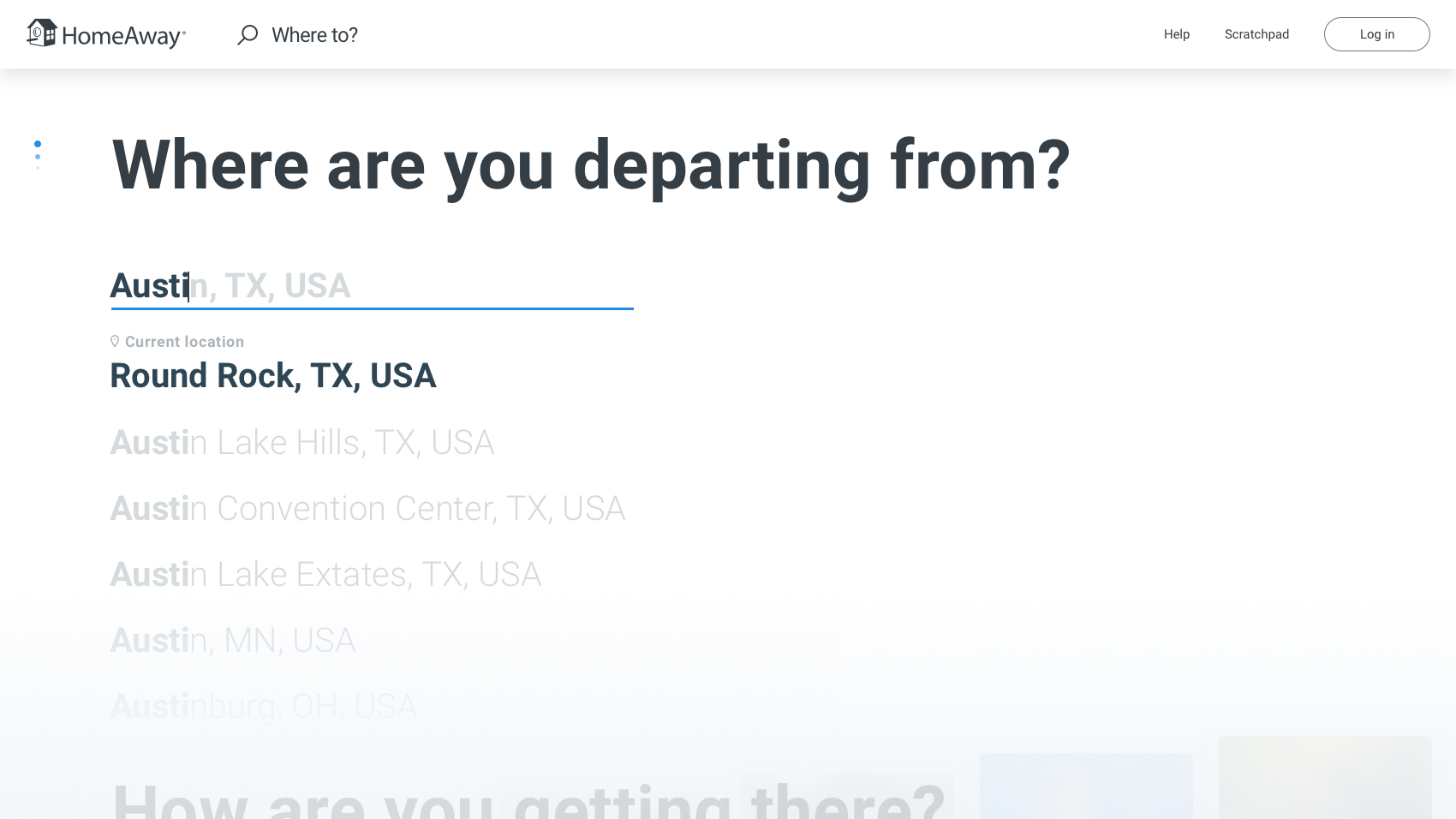Viewport: 1456px width, 819px height.
Task: Open the Help page
Action: pos(1177,34)
